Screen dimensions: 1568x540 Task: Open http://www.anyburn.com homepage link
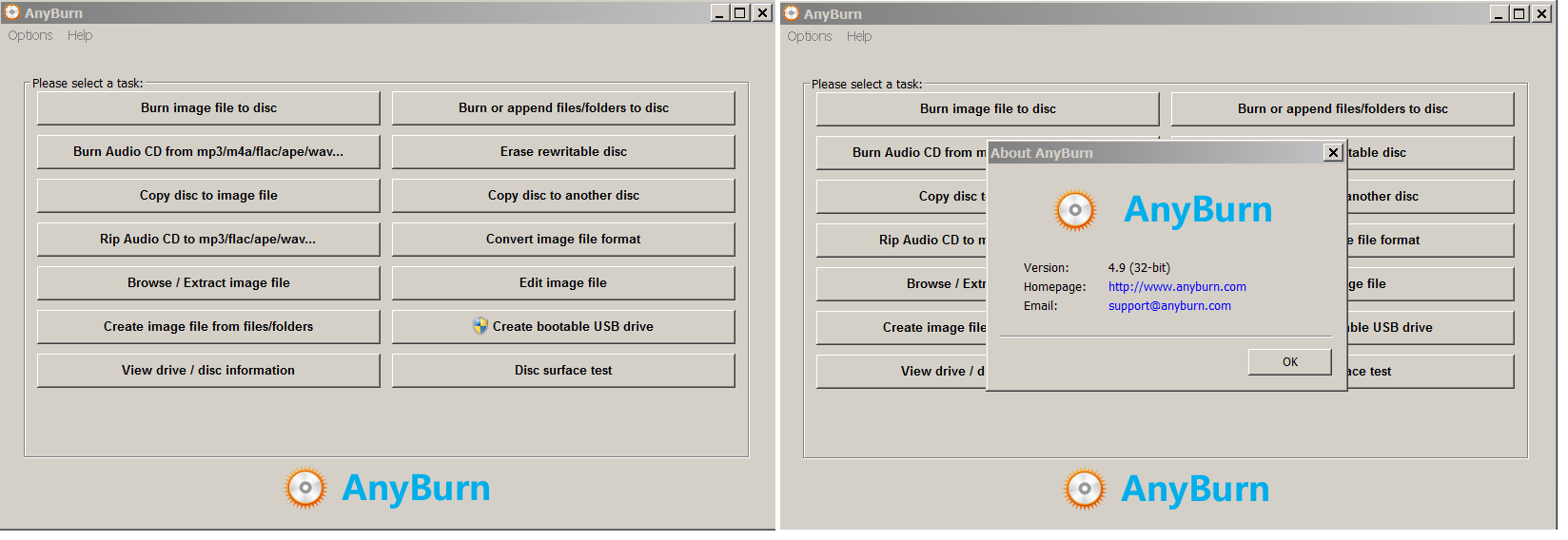[x=1177, y=286]
